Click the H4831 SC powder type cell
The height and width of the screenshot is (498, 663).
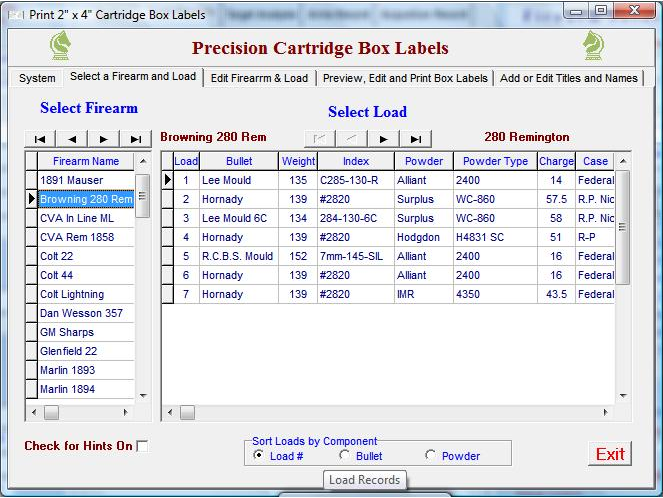495,237
